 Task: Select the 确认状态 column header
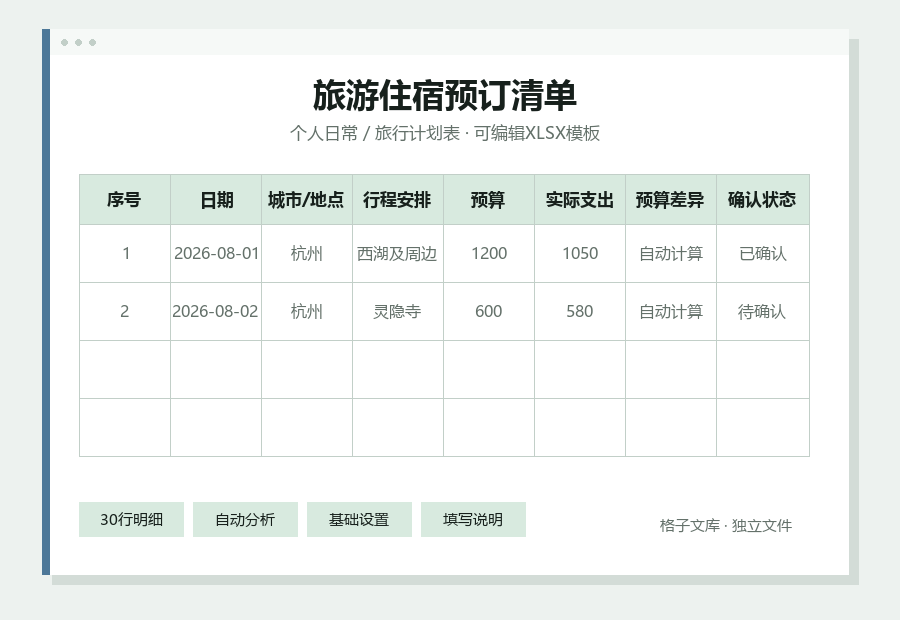point(763,200)
